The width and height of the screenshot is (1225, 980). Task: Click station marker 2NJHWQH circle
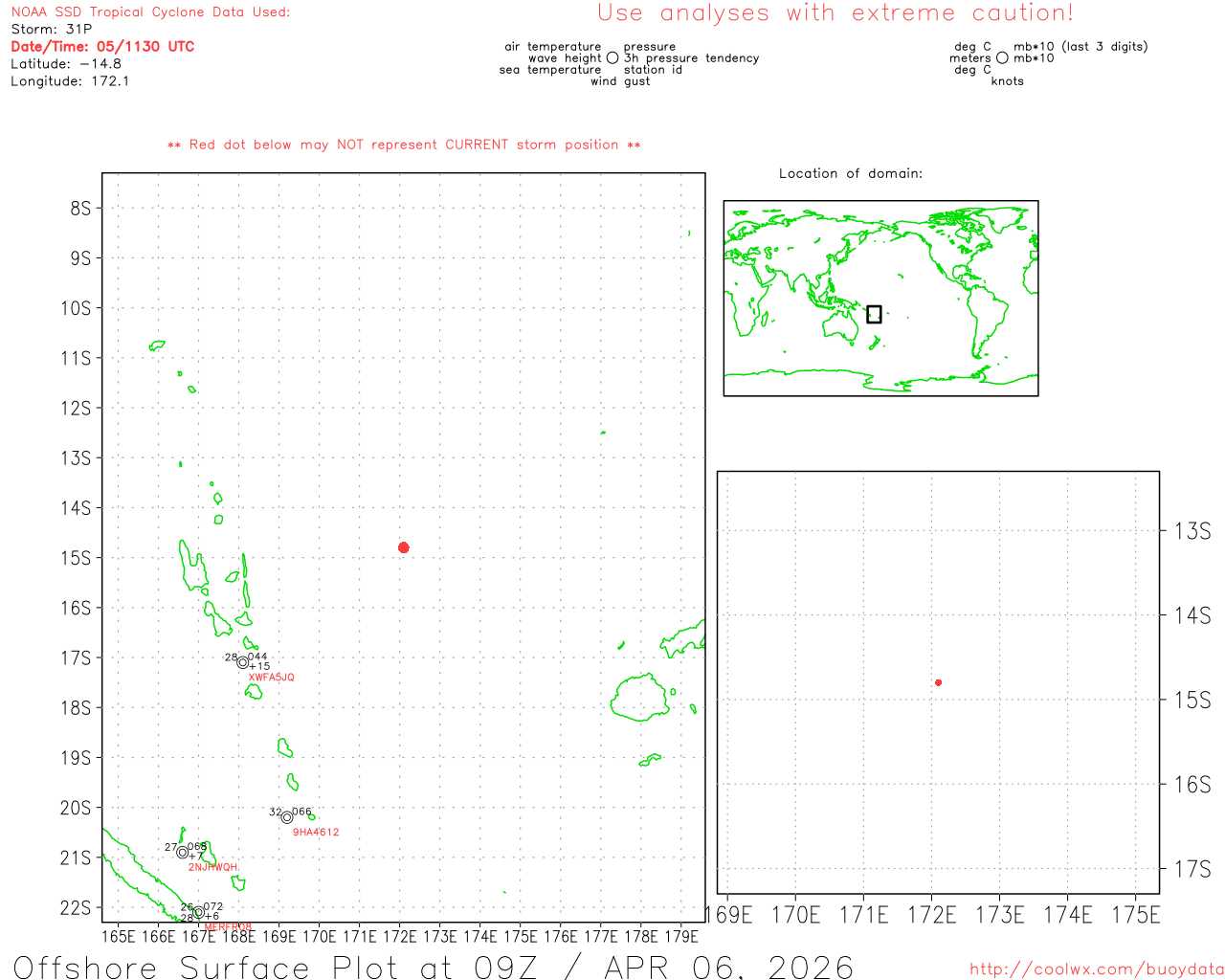tap(183, 852)
